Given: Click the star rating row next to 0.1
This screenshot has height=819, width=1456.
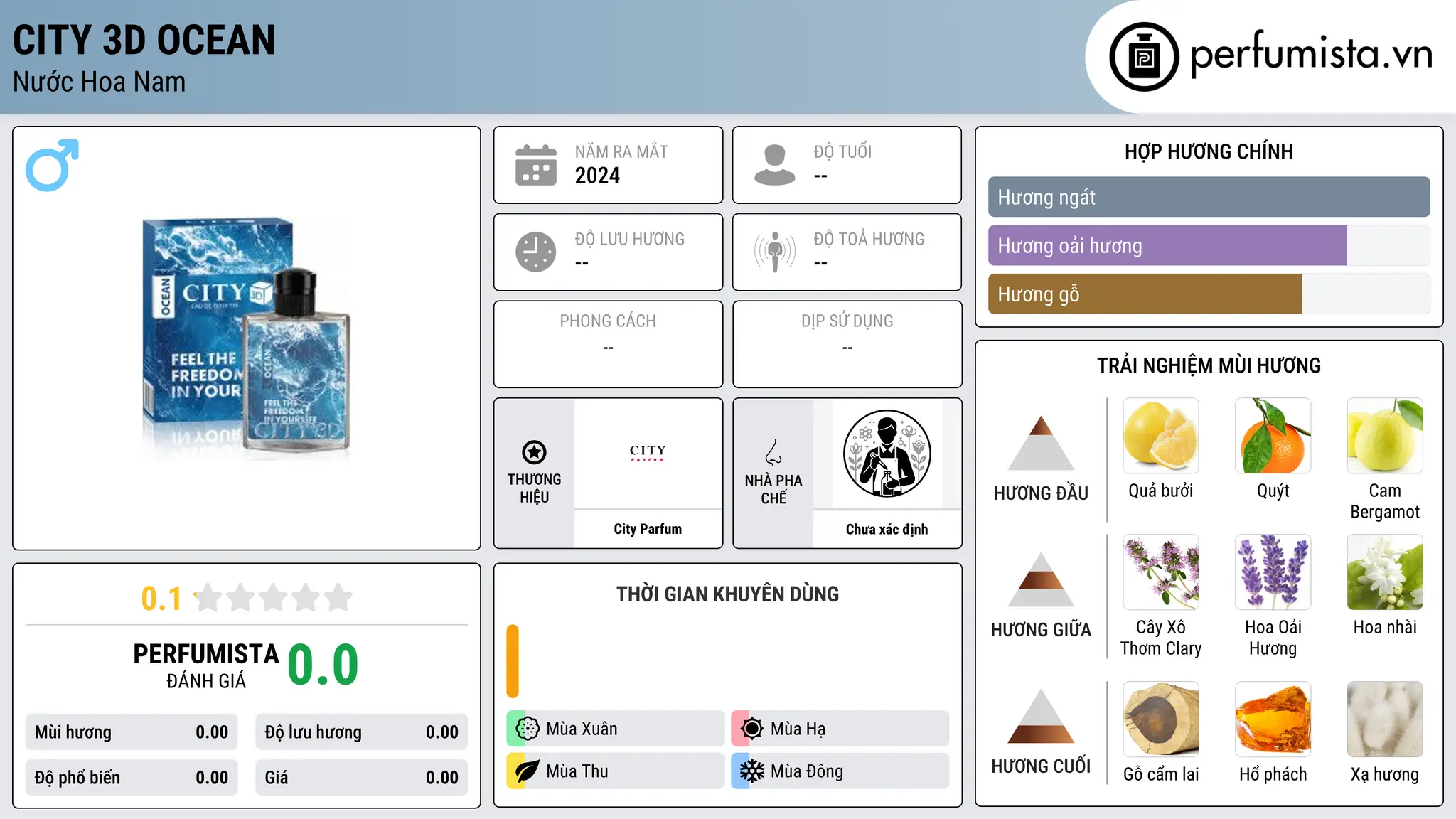Looking at the screenshot, I should coord(274,598).
